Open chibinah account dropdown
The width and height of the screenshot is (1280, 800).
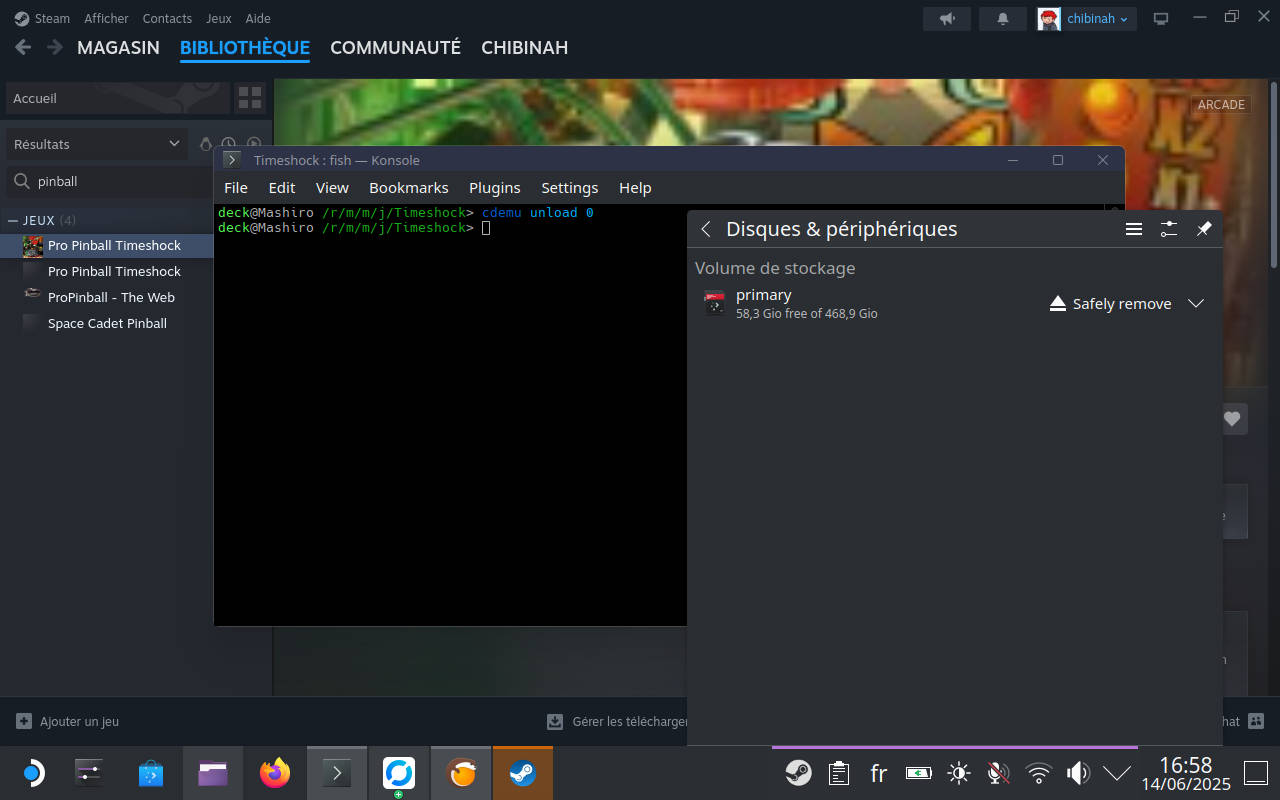pos(1087,18)
